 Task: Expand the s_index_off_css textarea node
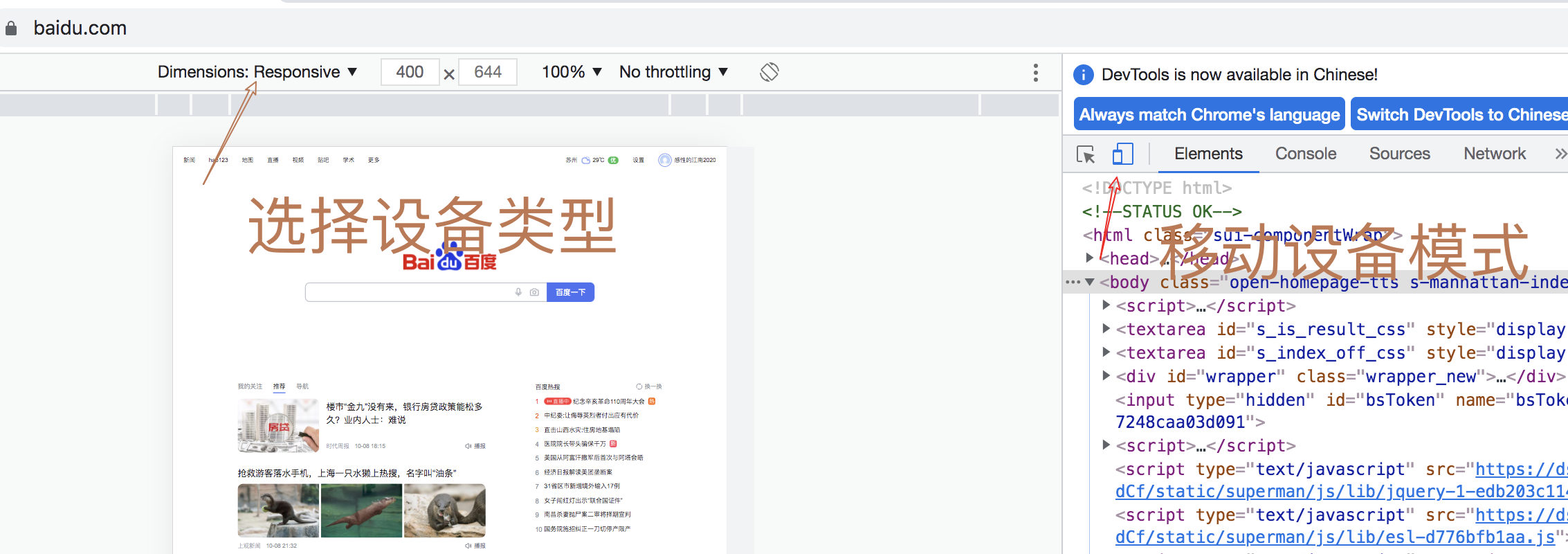pyautogui.click(x=1106, y=352)
